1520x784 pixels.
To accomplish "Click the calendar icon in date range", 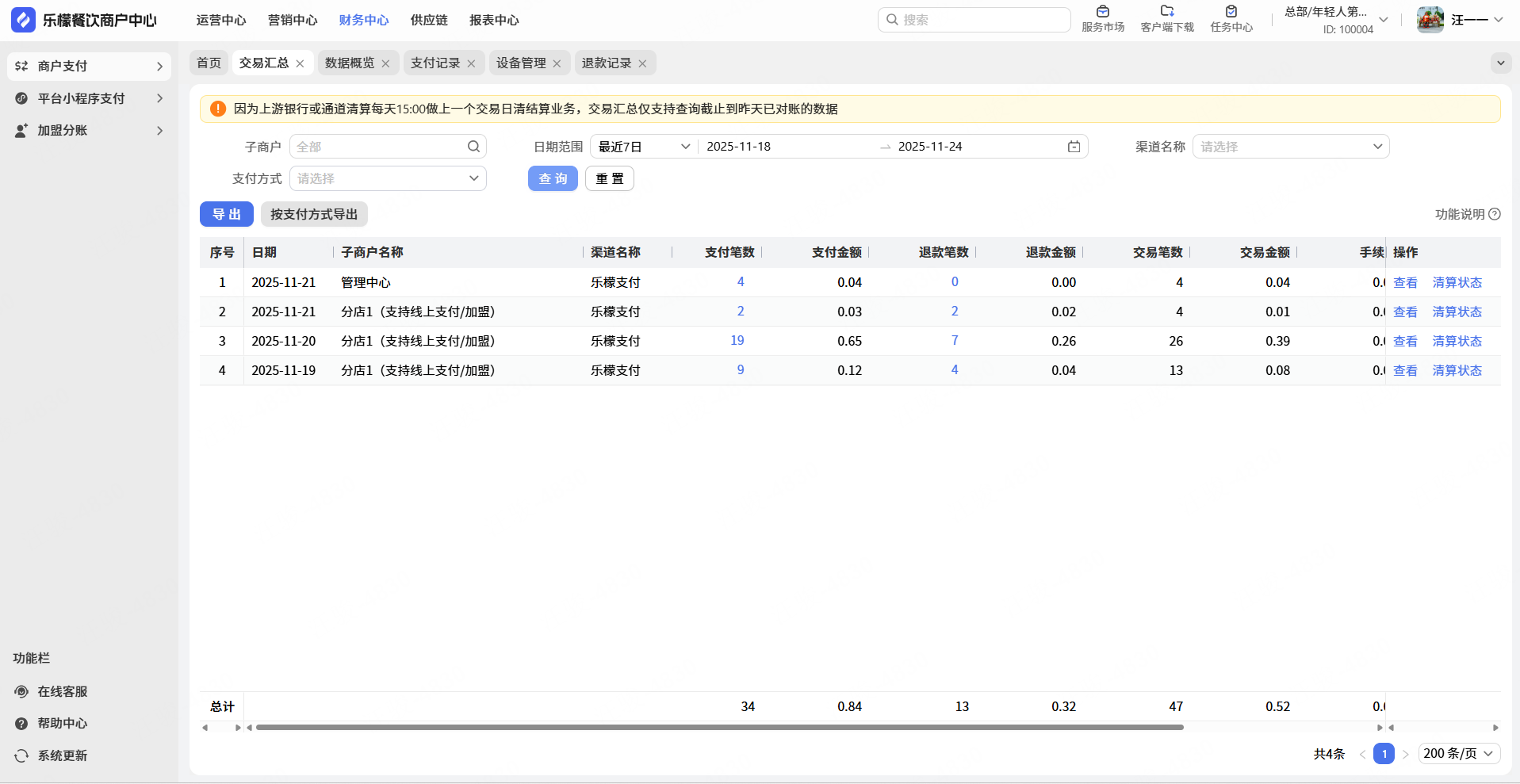I will point(1074,147).
